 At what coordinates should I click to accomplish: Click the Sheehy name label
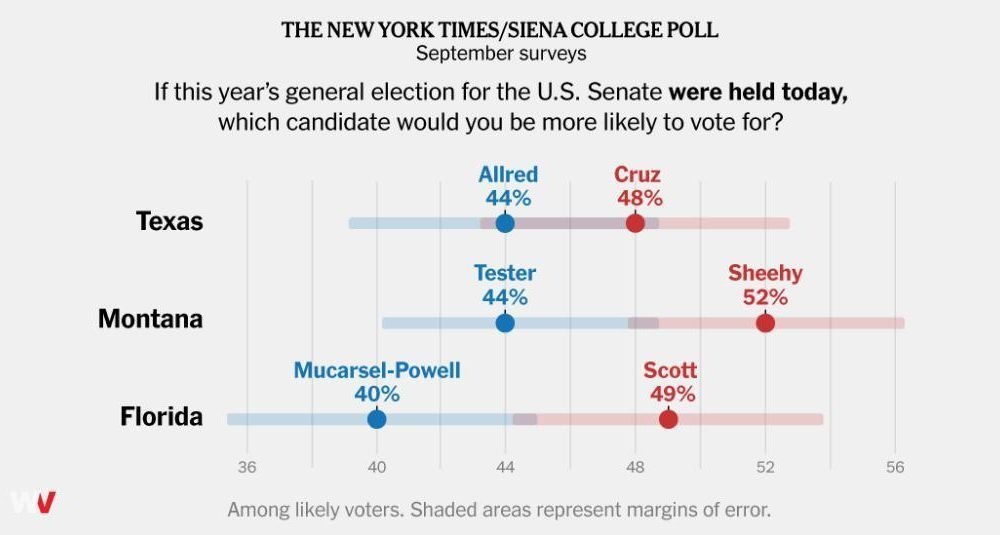pos(765,273)
